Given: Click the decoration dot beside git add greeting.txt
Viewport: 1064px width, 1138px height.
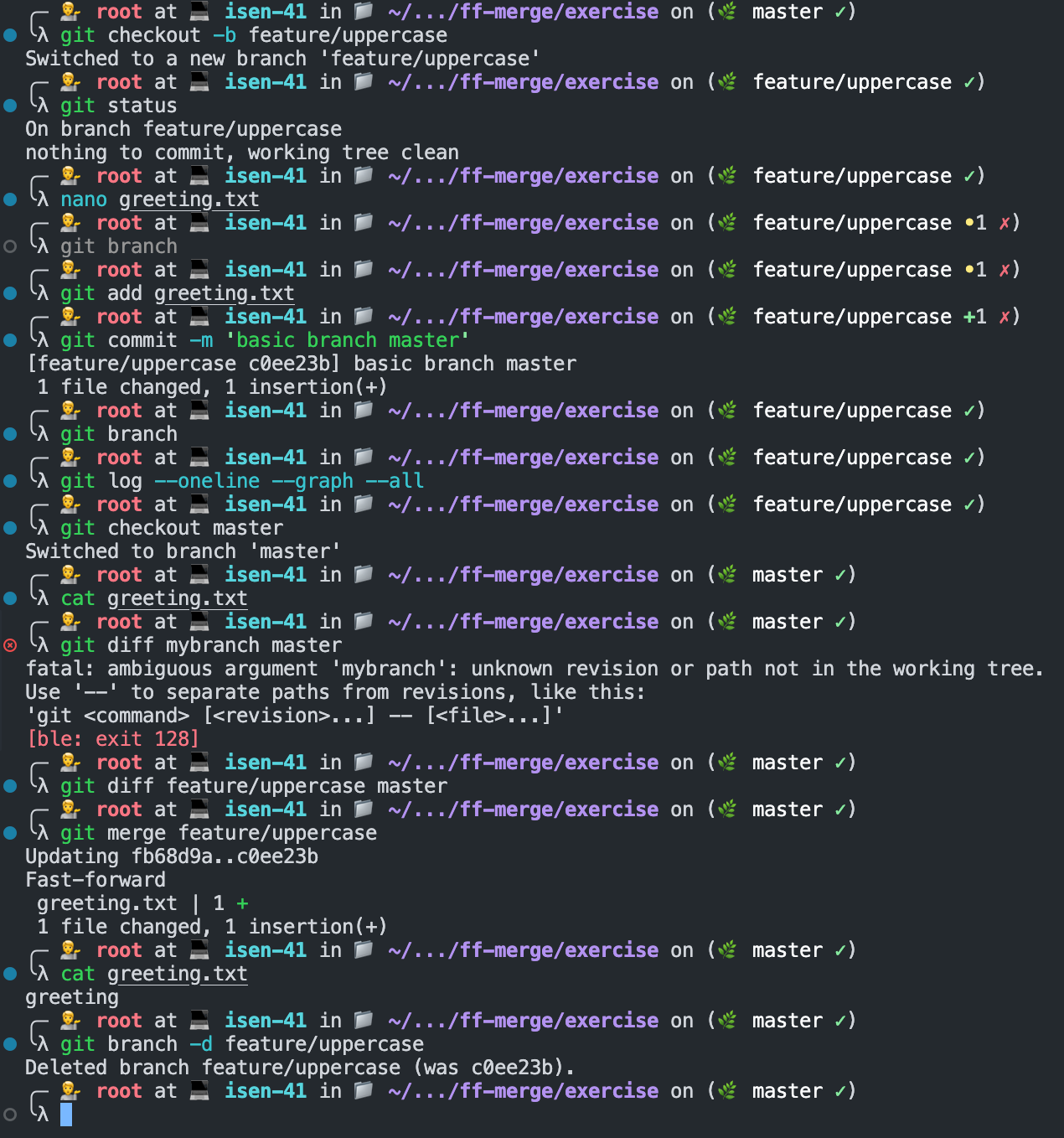Looking at the screenshot, I should click(10, 293).
